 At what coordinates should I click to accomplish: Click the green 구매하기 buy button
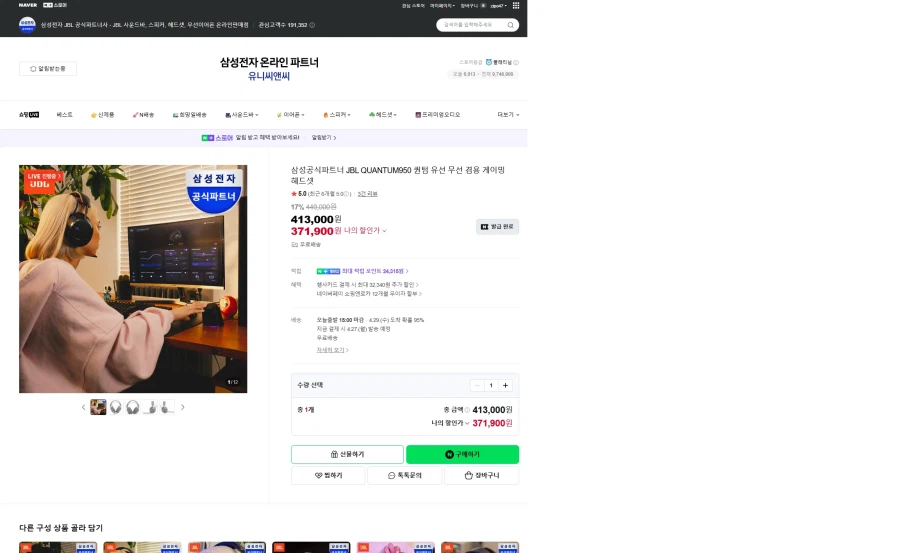(x=463, y=454)
